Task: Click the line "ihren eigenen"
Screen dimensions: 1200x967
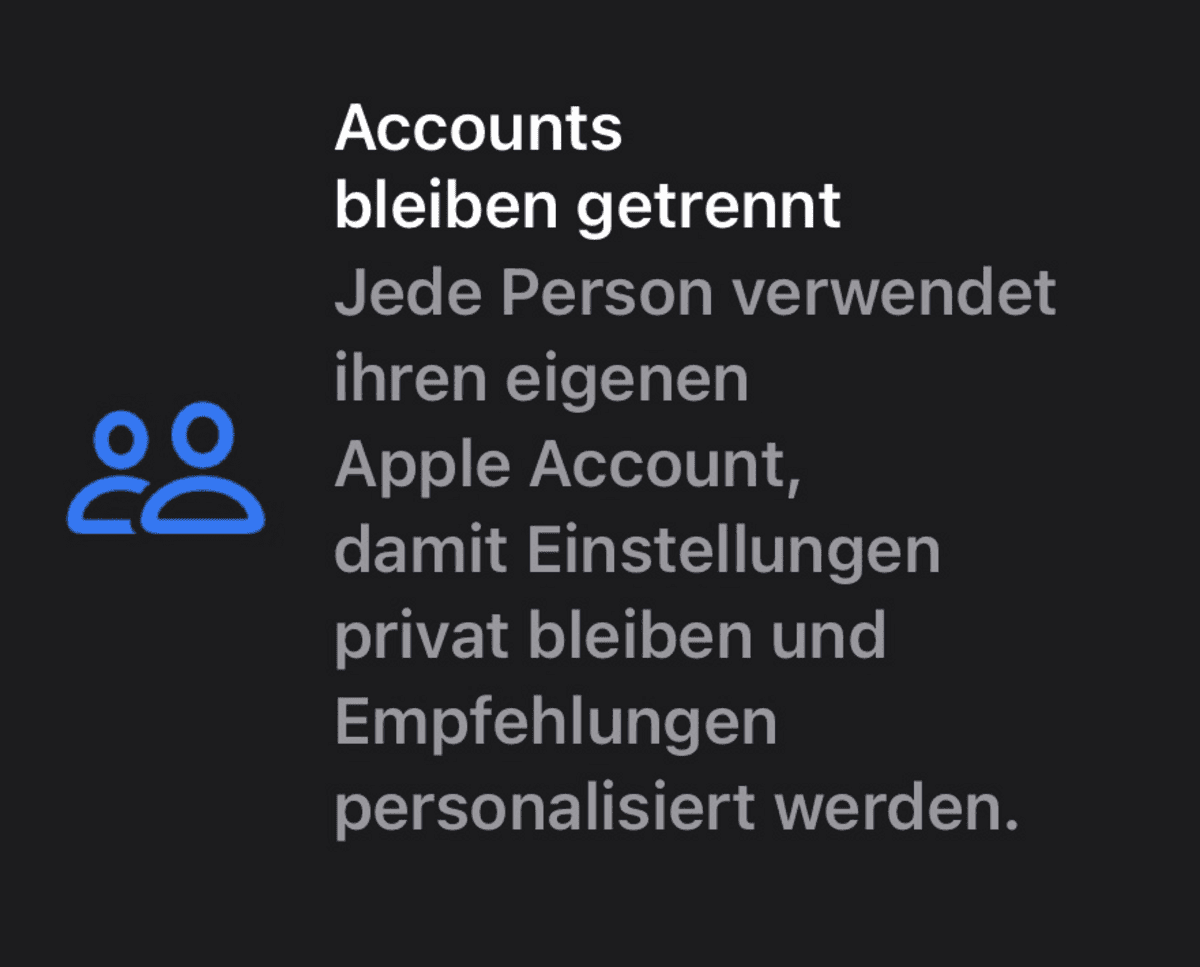Action: pos(541,379)
